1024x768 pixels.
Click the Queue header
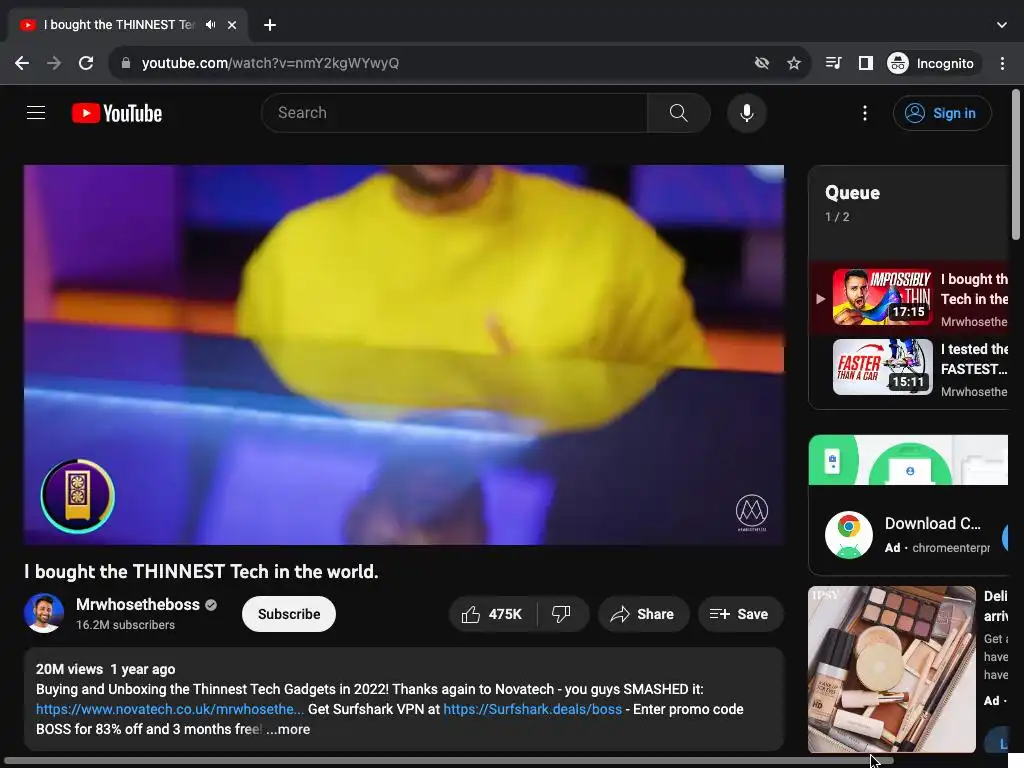pos(852,193)
